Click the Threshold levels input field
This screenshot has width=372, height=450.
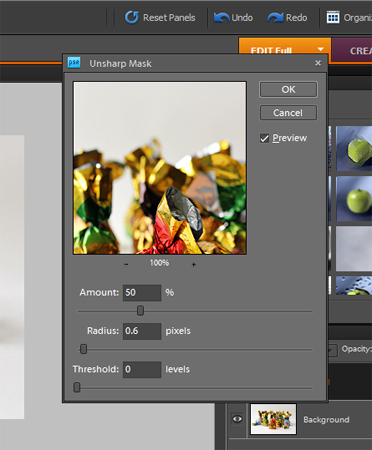coord(142,369)
